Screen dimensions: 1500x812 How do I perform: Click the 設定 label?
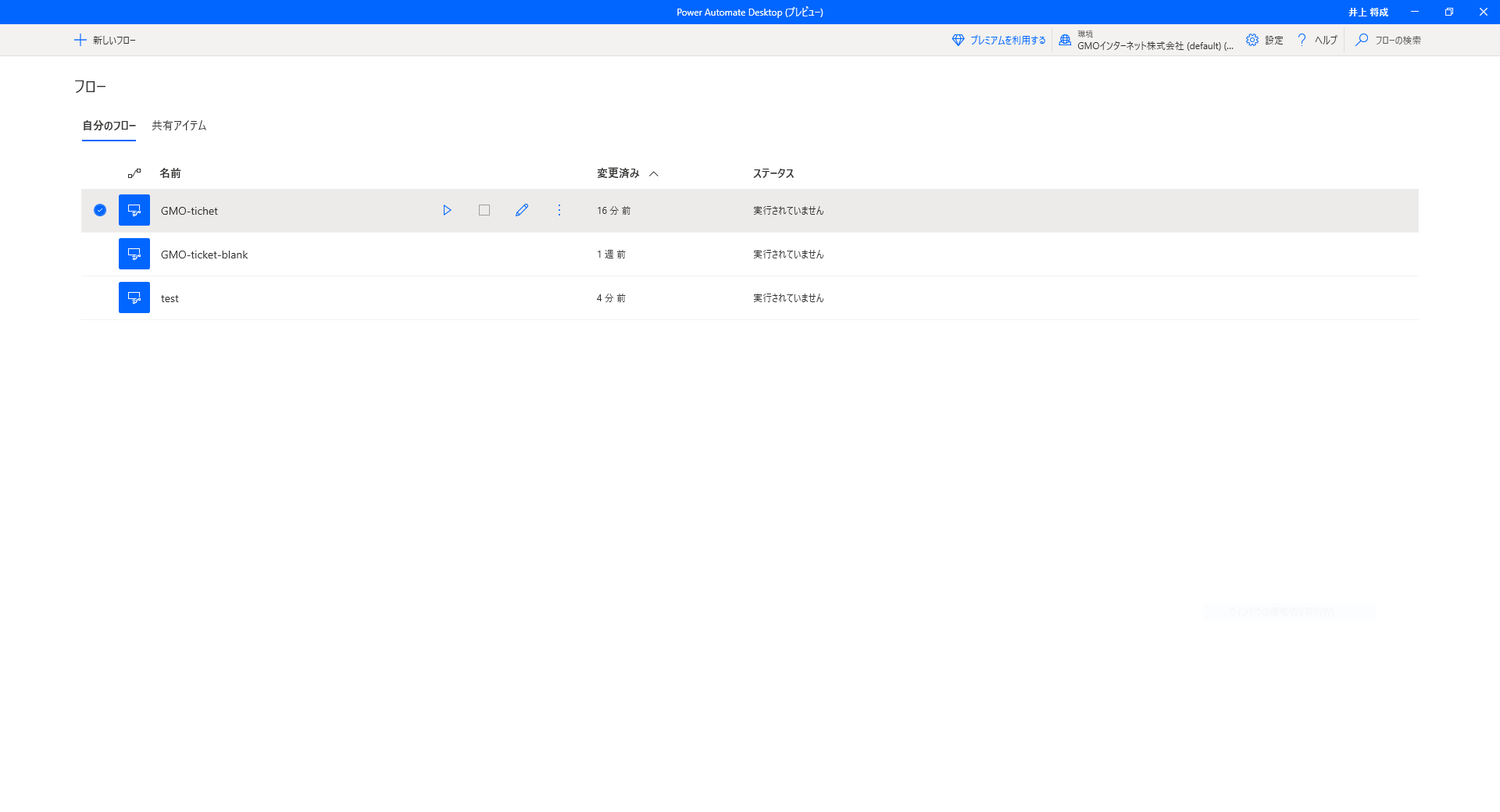tap(1274, 40)
